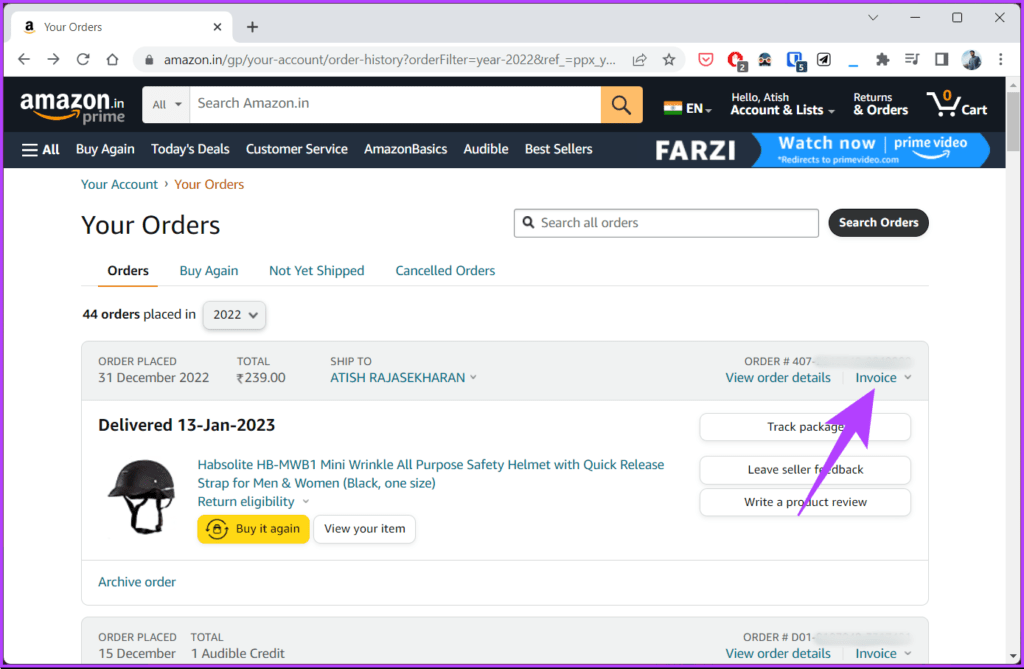Go back using the browser back arrow
The width and height of the screenshot is (1024, 669).
coord(24,59)
